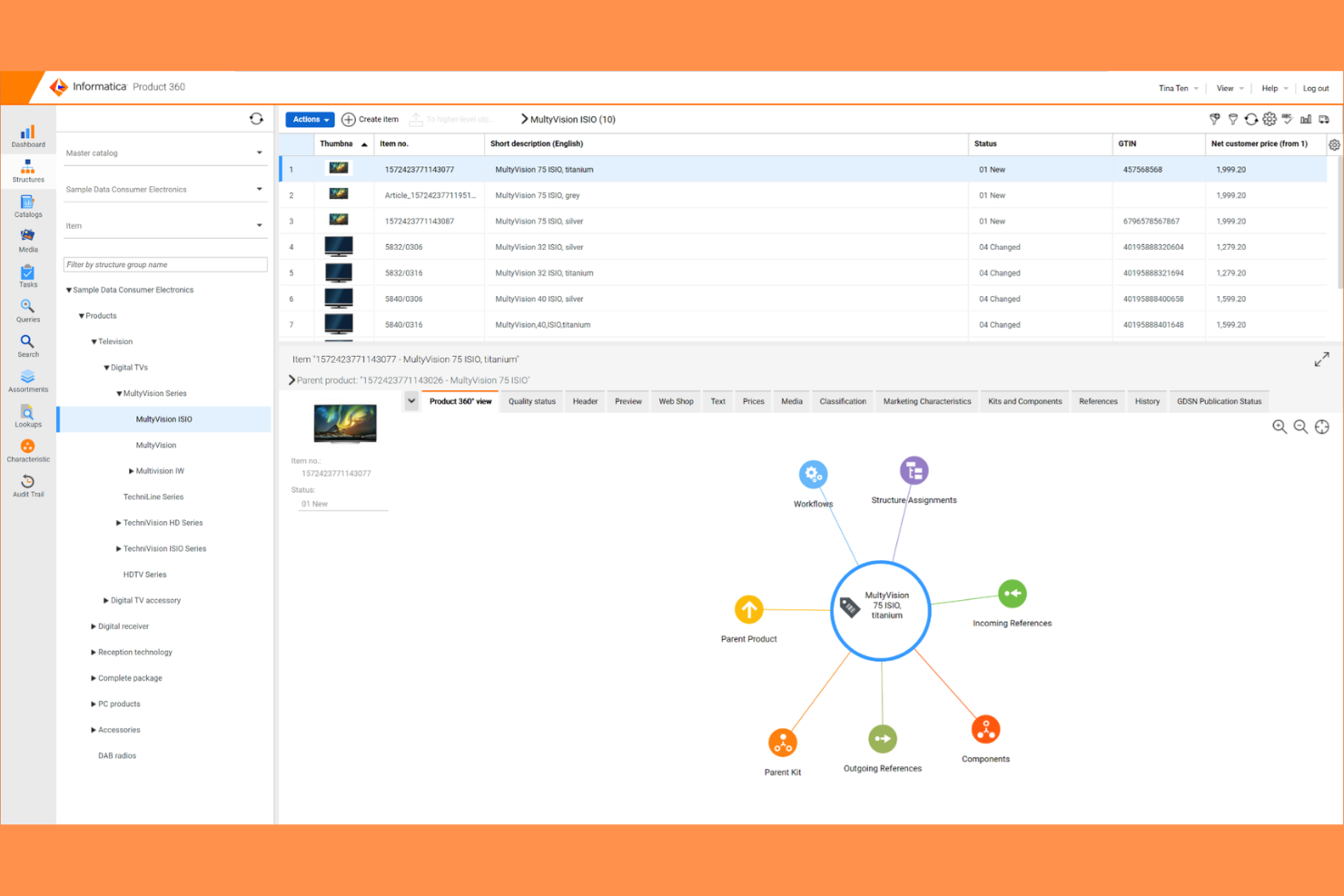Reset 360 view with the crosshair icon
The width and height of the screenshot is (1344, 896).
click(1322, 427)
